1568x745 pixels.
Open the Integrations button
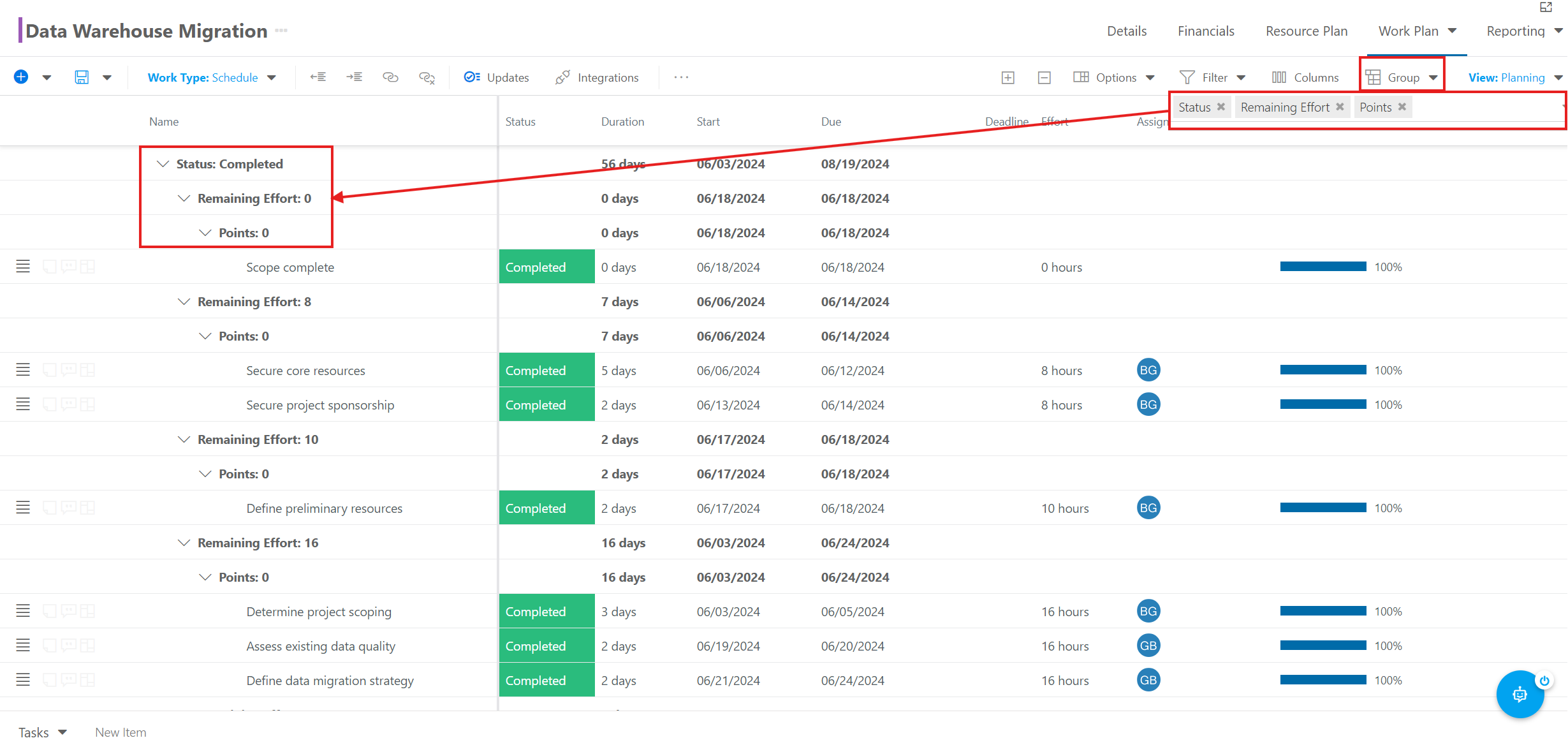coord(597,77)
